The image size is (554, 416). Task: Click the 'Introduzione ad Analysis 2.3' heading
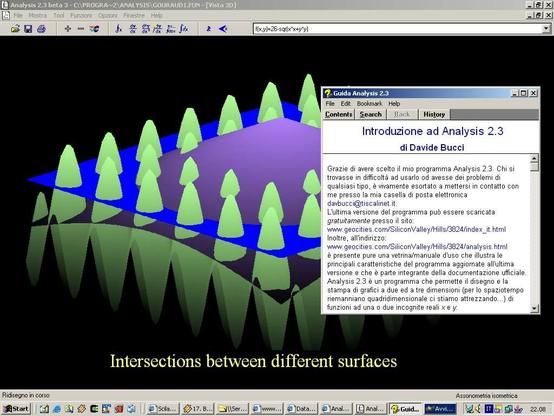click(432, 131)
